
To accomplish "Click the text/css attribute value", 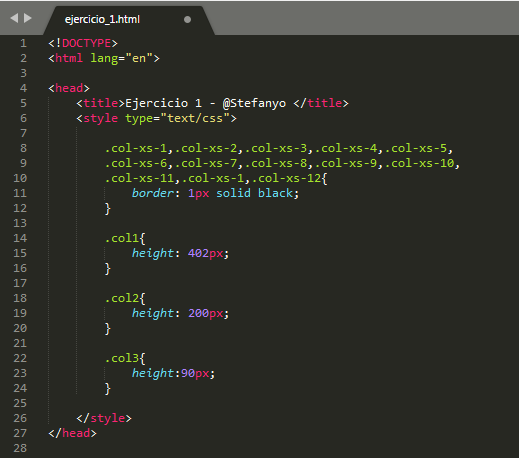I will 195,118.
